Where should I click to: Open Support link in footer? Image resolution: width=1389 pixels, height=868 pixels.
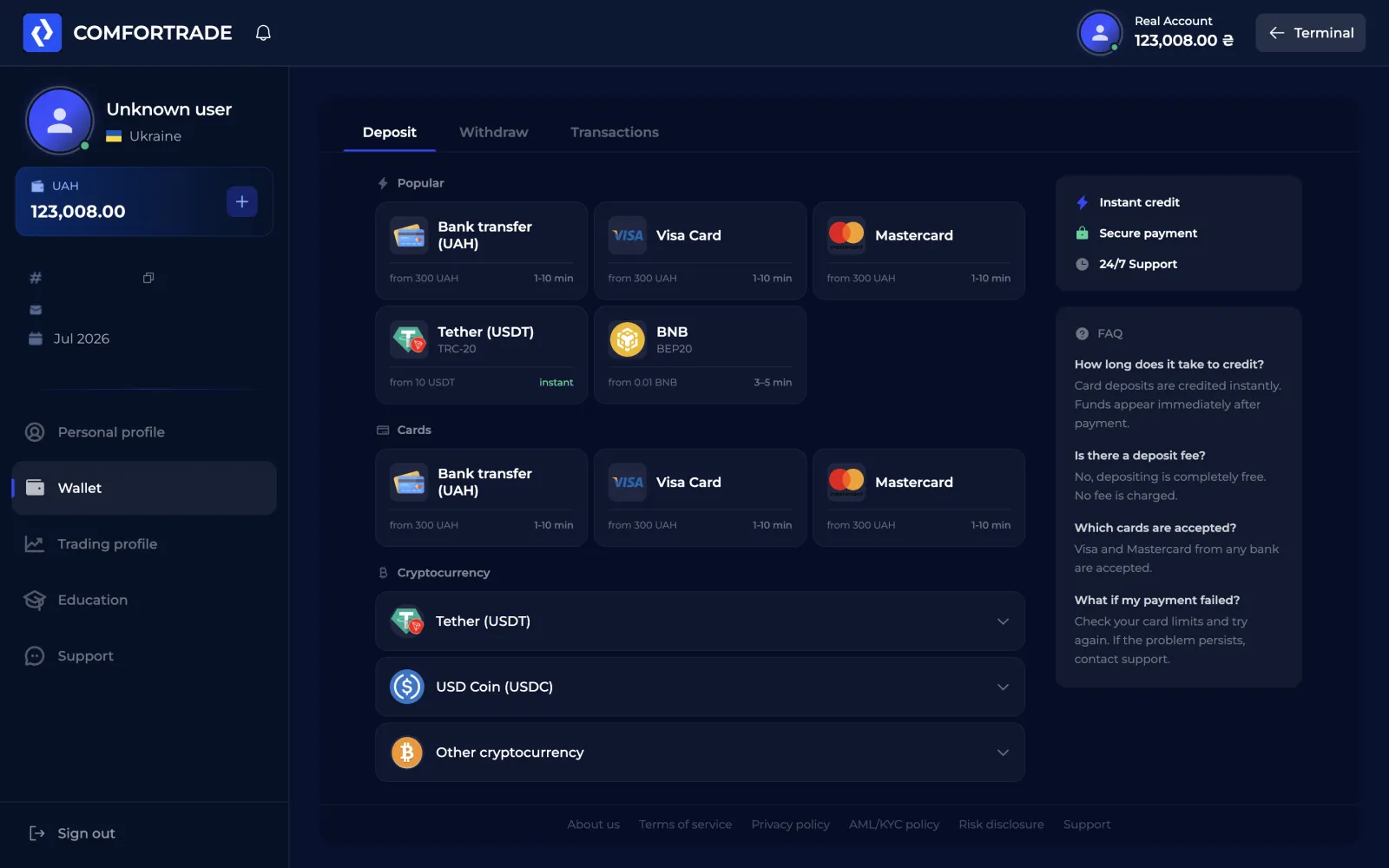(x=1087, y=825)
